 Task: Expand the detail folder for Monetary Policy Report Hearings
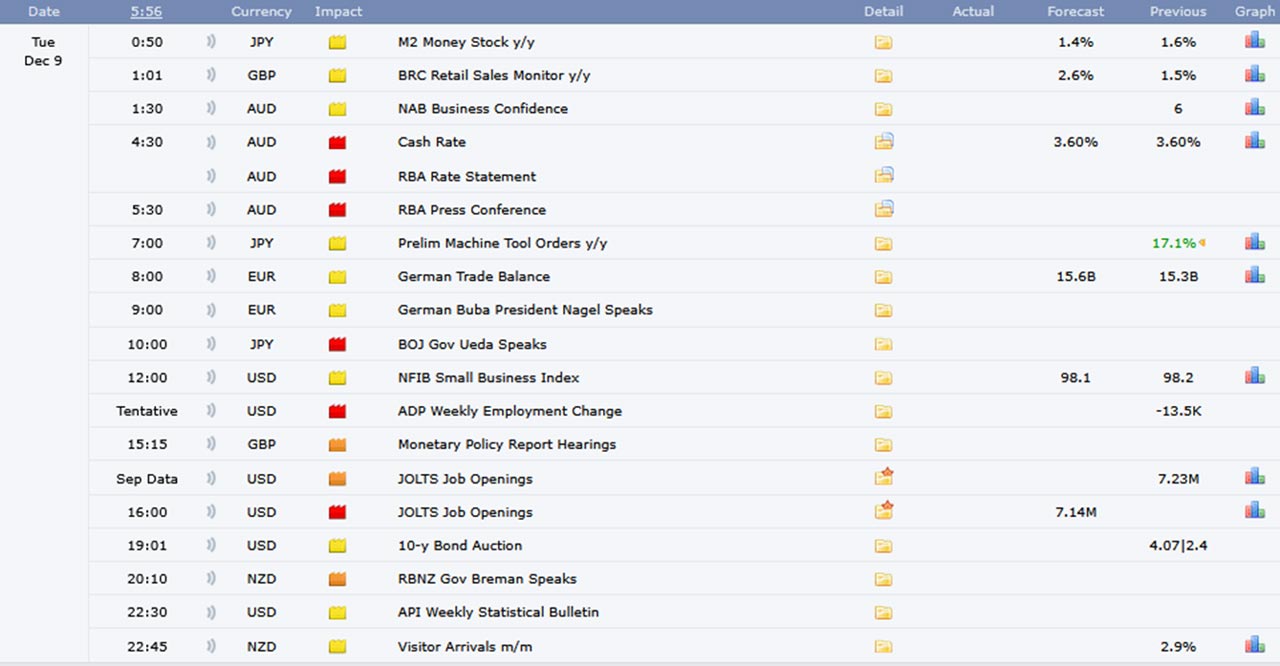(x=883, y=445)
